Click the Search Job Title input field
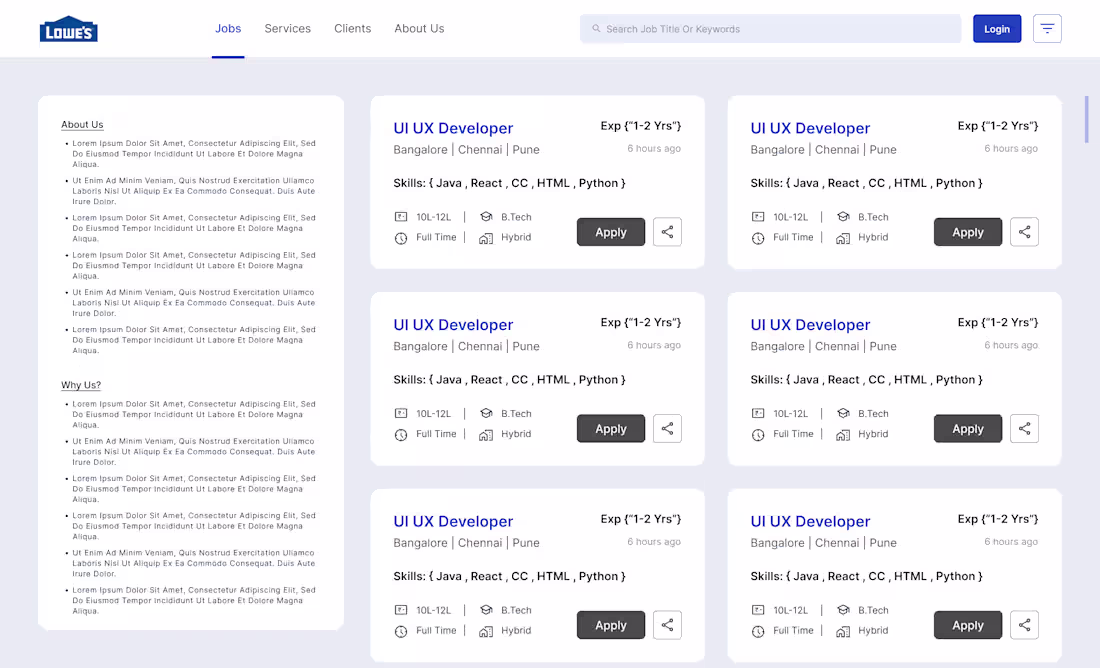 tap(770, 28)
